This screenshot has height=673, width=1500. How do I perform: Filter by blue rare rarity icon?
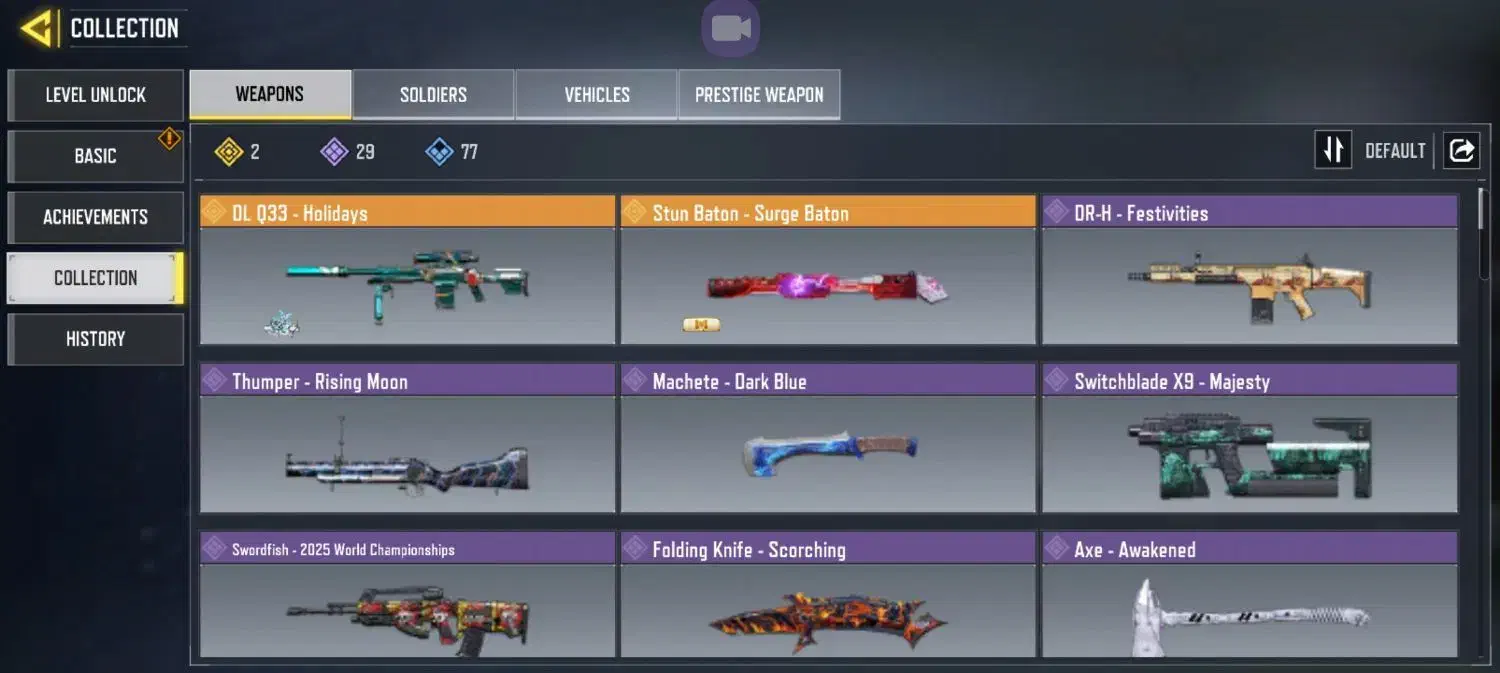pos(439,152)
